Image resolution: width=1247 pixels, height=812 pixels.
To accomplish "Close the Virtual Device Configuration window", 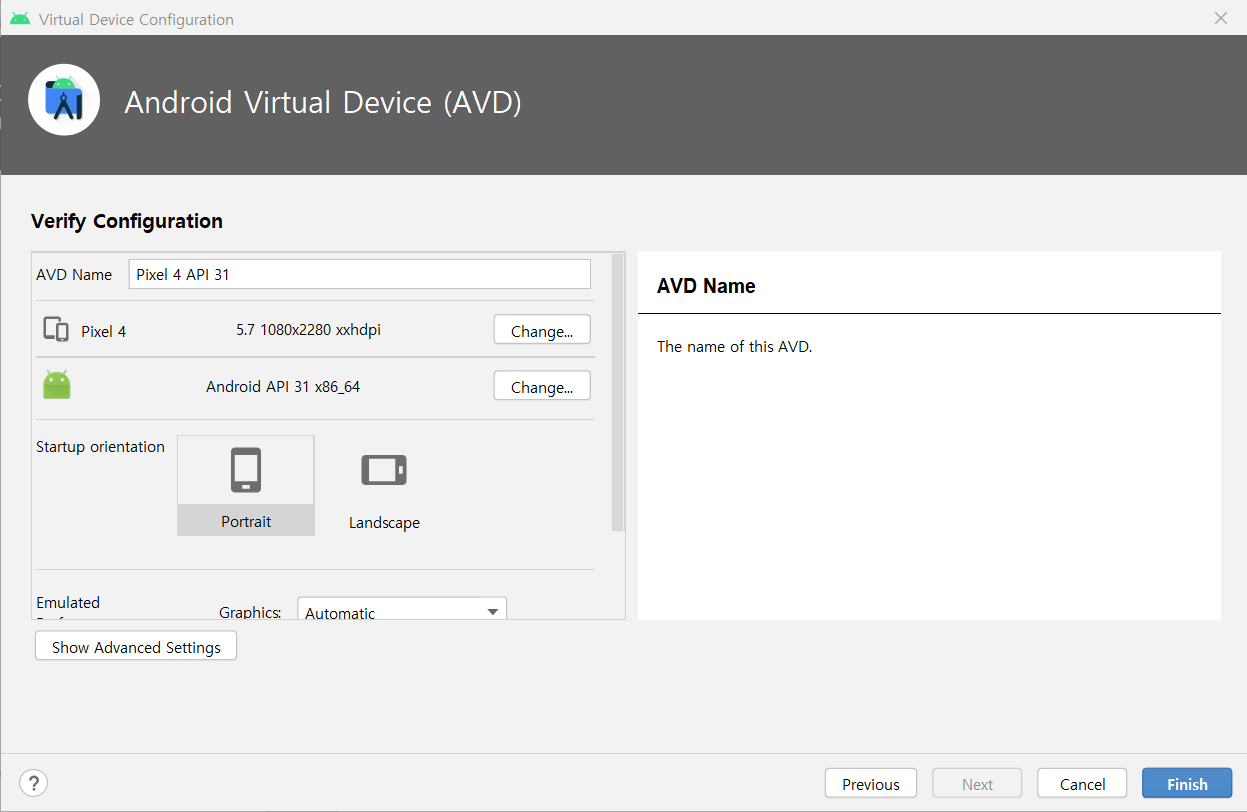I will (x=1220, y=18).
